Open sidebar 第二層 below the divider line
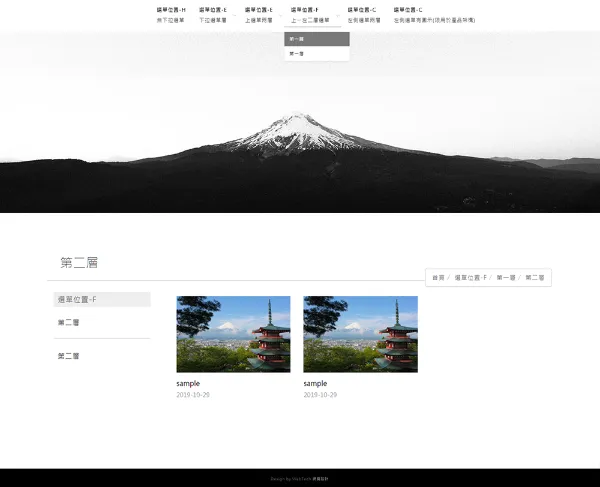 69,355
